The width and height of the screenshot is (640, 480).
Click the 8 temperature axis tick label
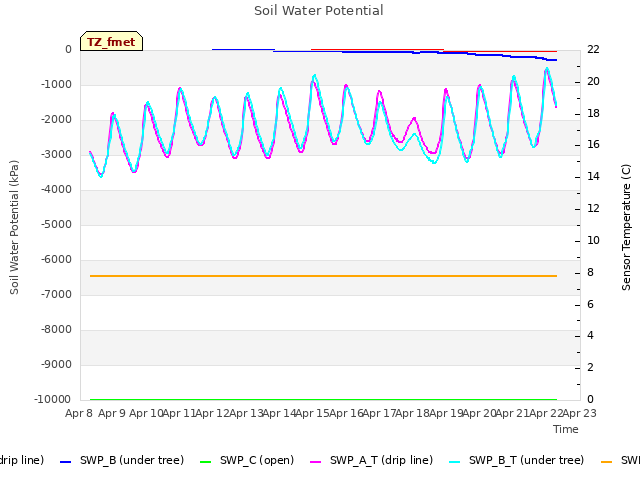click(x=590, y=272)
